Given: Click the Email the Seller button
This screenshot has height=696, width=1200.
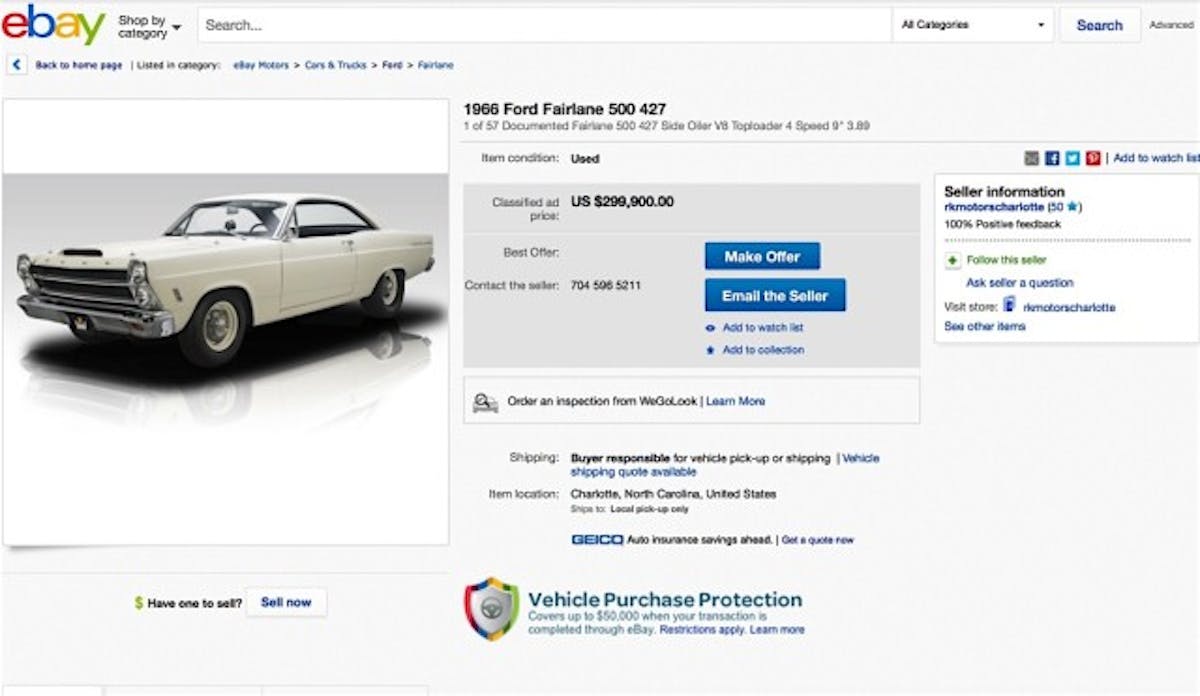Looking at the screenshot, I should coord(775,296).
